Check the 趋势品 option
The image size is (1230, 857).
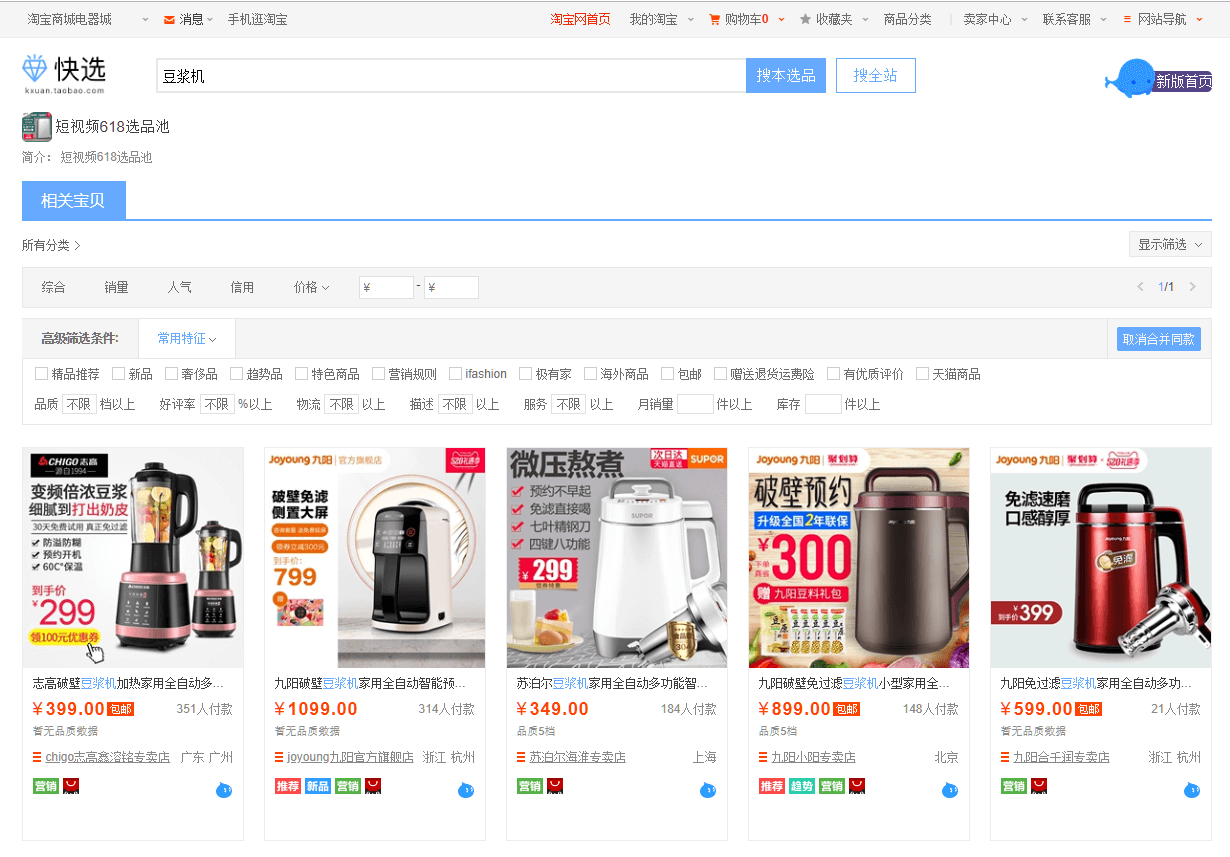(x=236, y=374)
